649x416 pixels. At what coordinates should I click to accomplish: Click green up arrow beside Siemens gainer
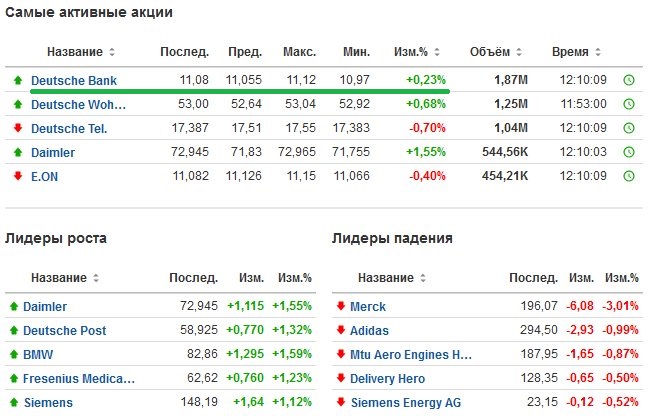tap(14, 402)
